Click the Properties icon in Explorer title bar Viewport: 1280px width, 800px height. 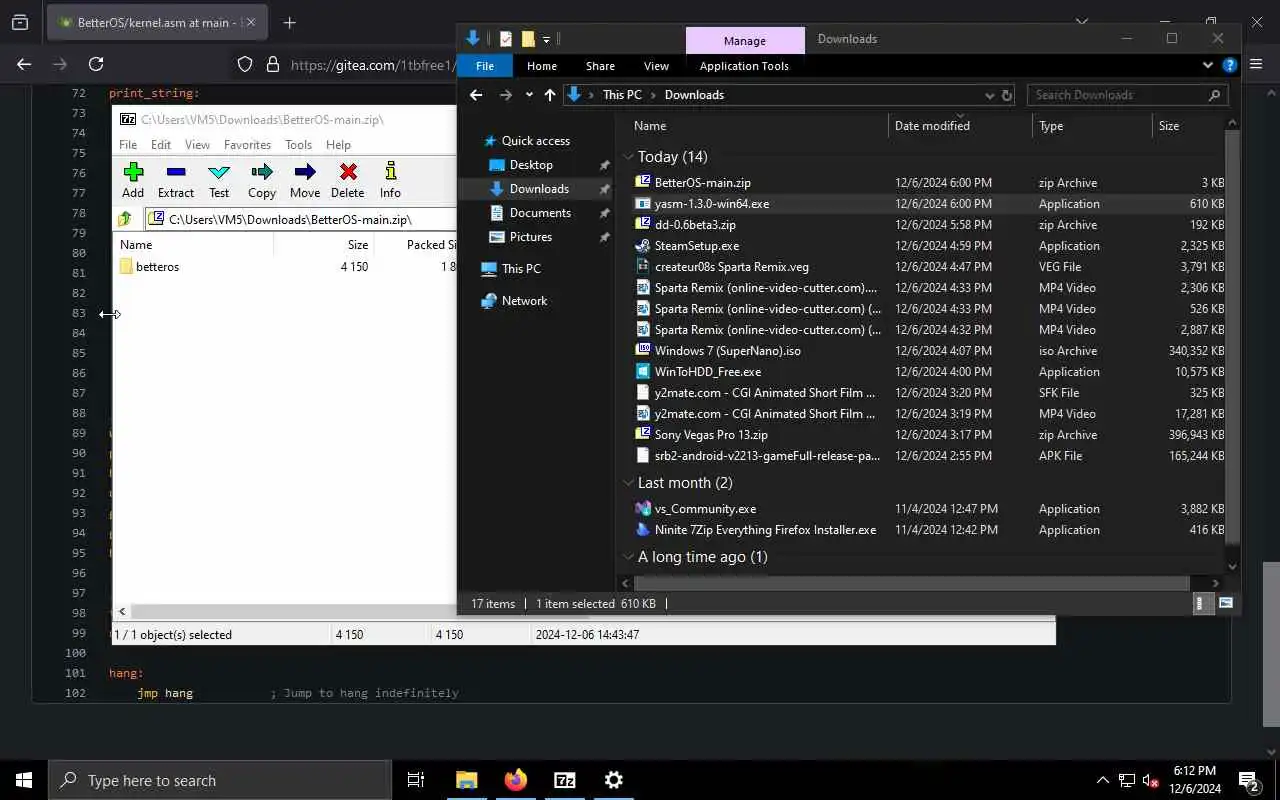point(505,39)
